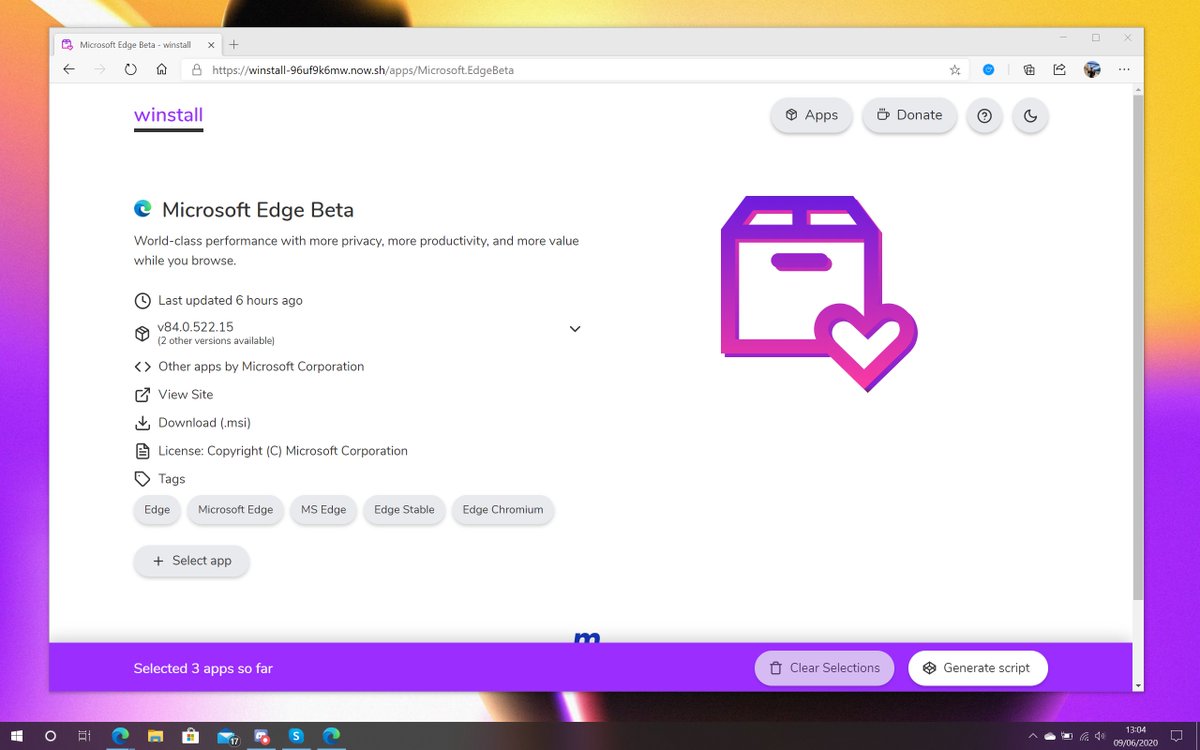Click the tag icon beside Tags
The image size is (1200, 750).
click(143, 478)
